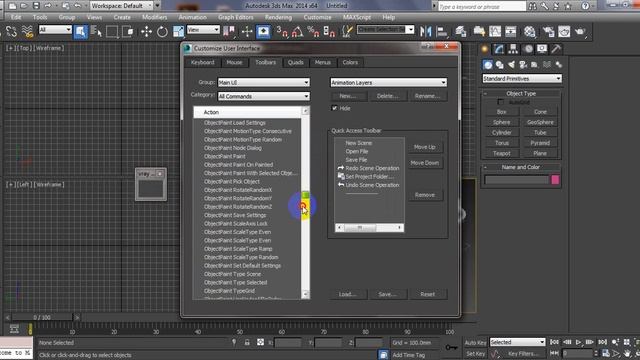Open Workspace Default dropdown
640x360 pixels.
[124, 6]
